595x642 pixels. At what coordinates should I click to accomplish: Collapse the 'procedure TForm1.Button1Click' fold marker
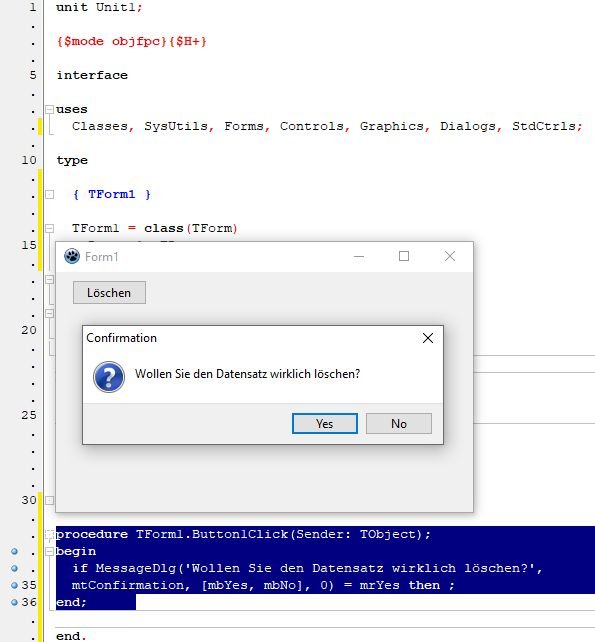[50, 534]
